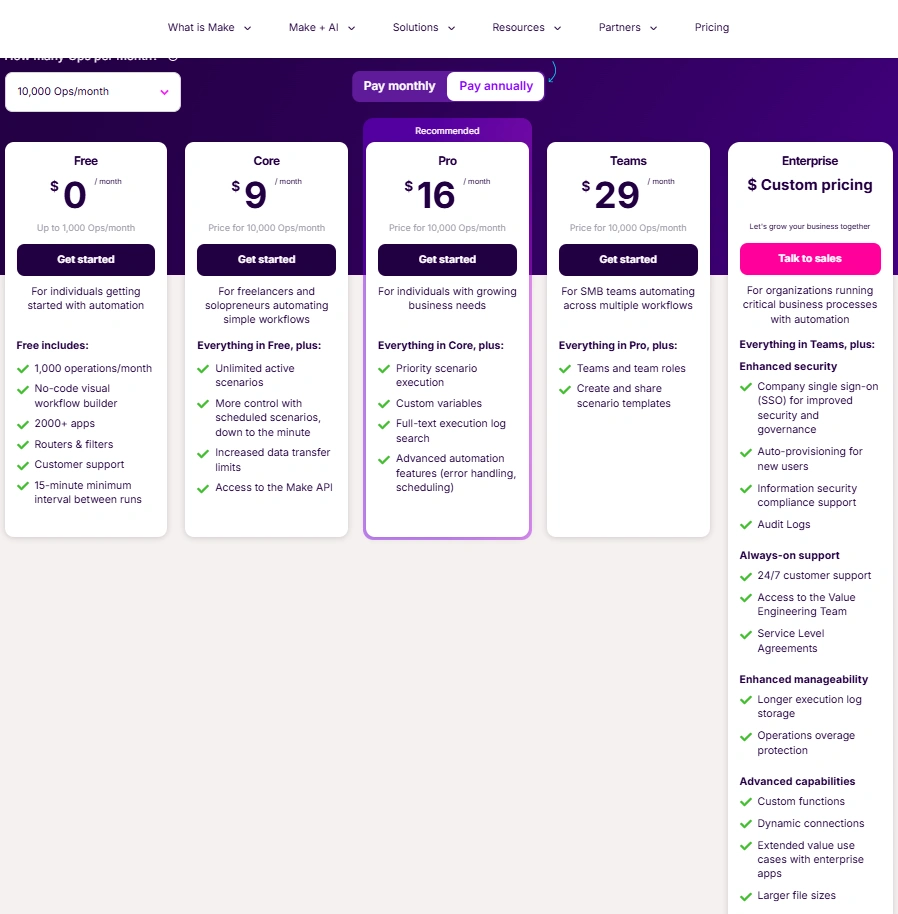898x914 pixels.
Task: Click 'Routers & filters' feature
Action: click(74, 444)
